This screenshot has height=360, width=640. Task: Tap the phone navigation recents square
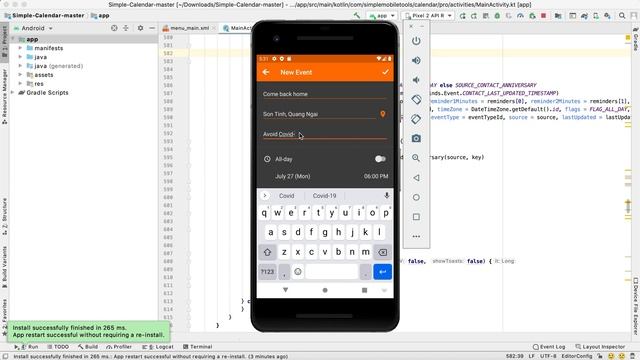(x=364, y=290)
